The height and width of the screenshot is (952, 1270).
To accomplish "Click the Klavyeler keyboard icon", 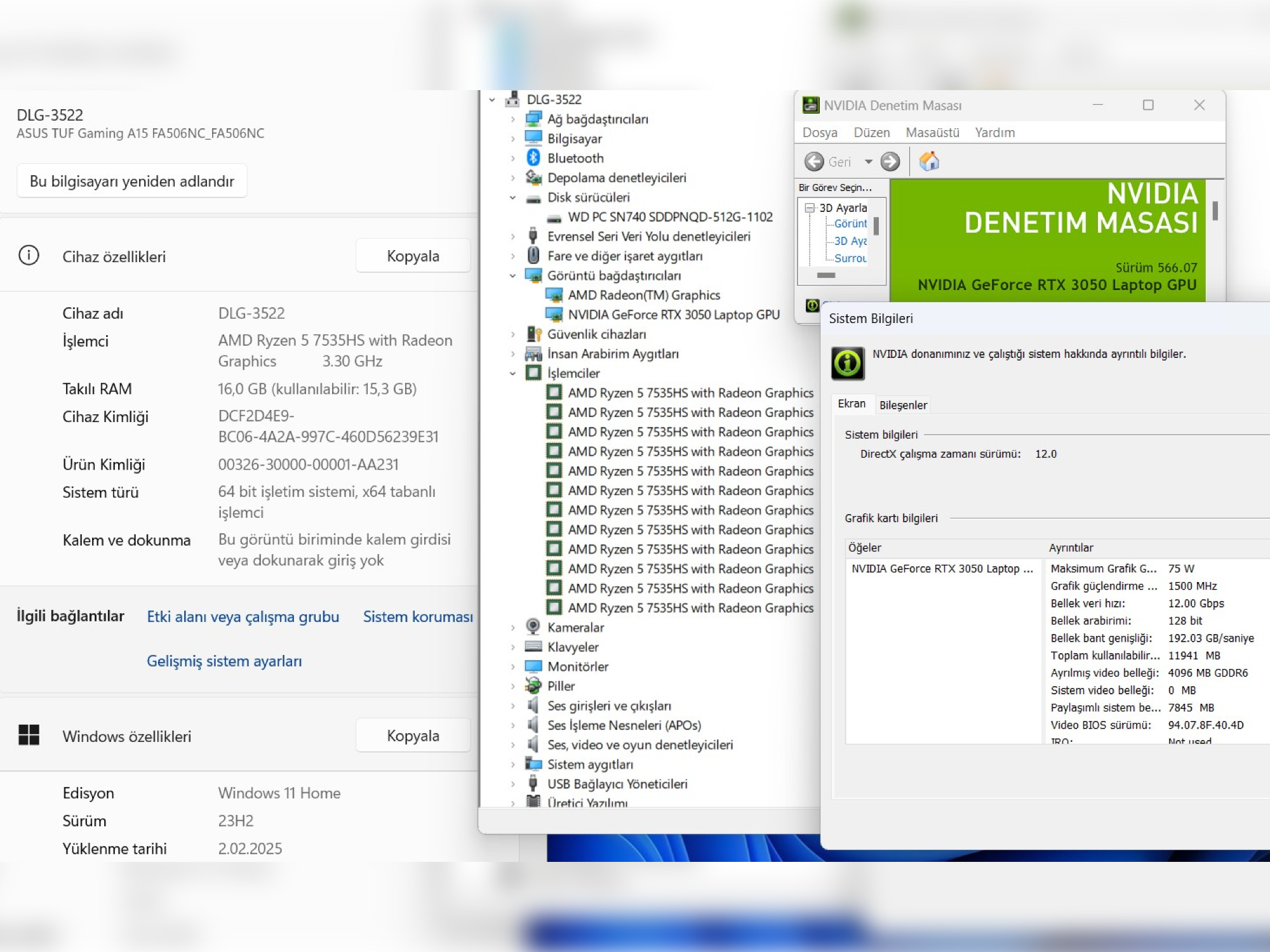I will [x=533, y=647].
